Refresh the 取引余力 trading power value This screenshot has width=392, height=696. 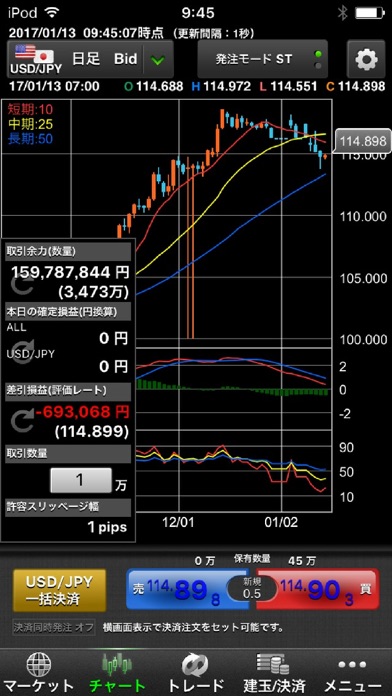21,287
